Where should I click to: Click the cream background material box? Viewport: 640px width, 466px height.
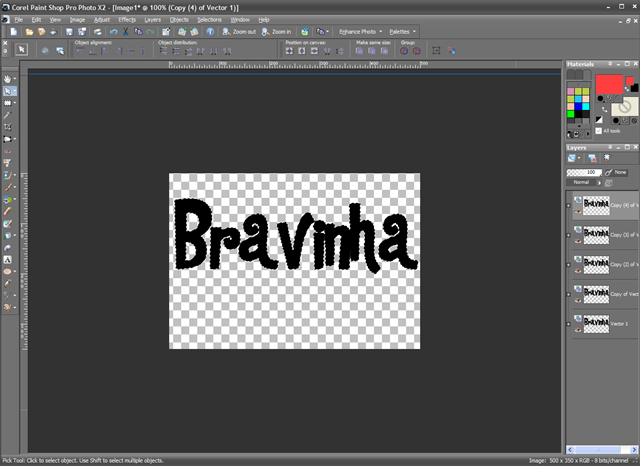click(x=624, y=107)
